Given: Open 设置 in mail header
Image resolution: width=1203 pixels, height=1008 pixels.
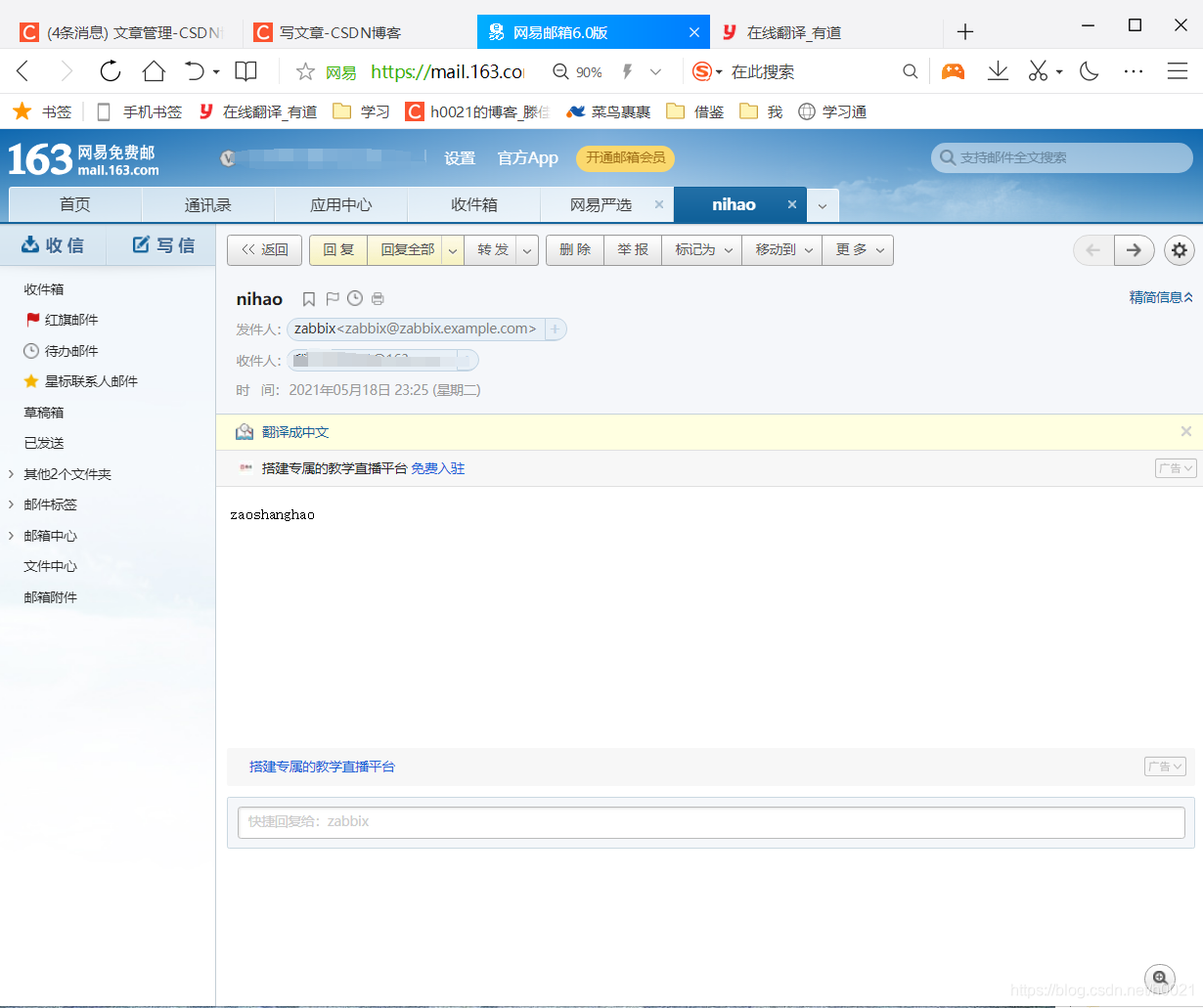Looking at the screenshot, I should (x=460, y=157).
